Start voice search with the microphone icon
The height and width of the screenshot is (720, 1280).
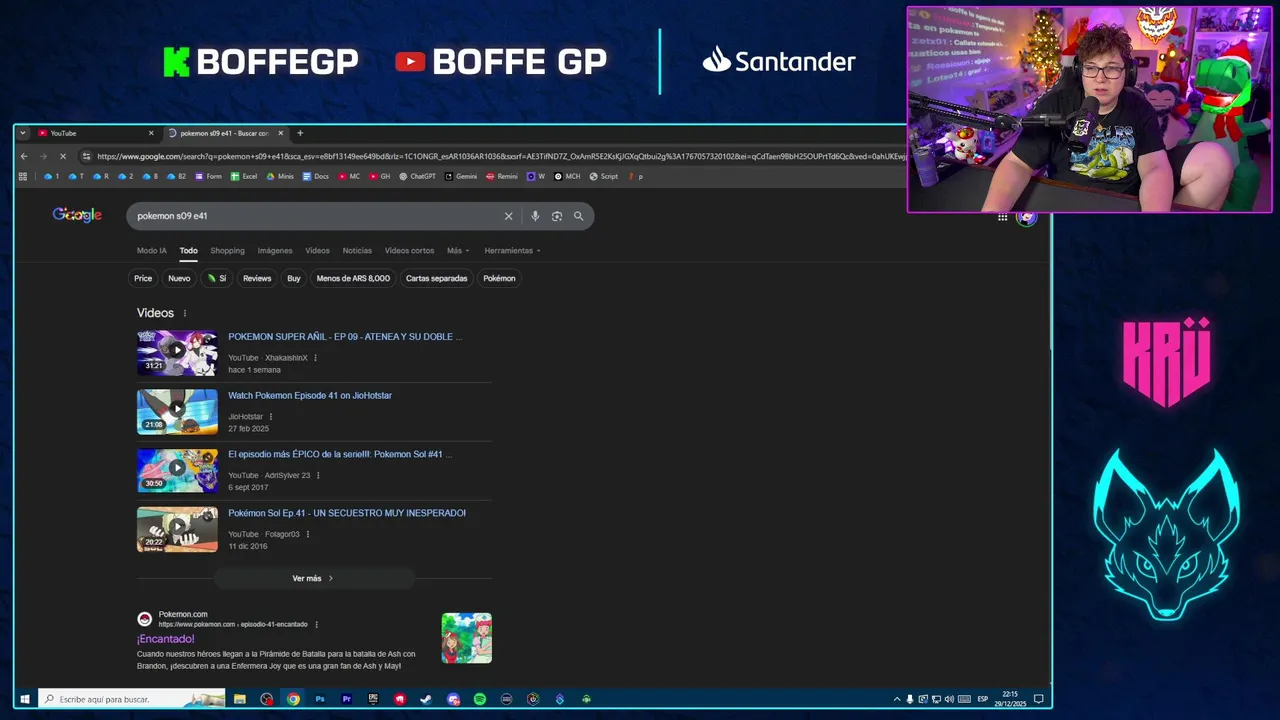click(535, 216)
